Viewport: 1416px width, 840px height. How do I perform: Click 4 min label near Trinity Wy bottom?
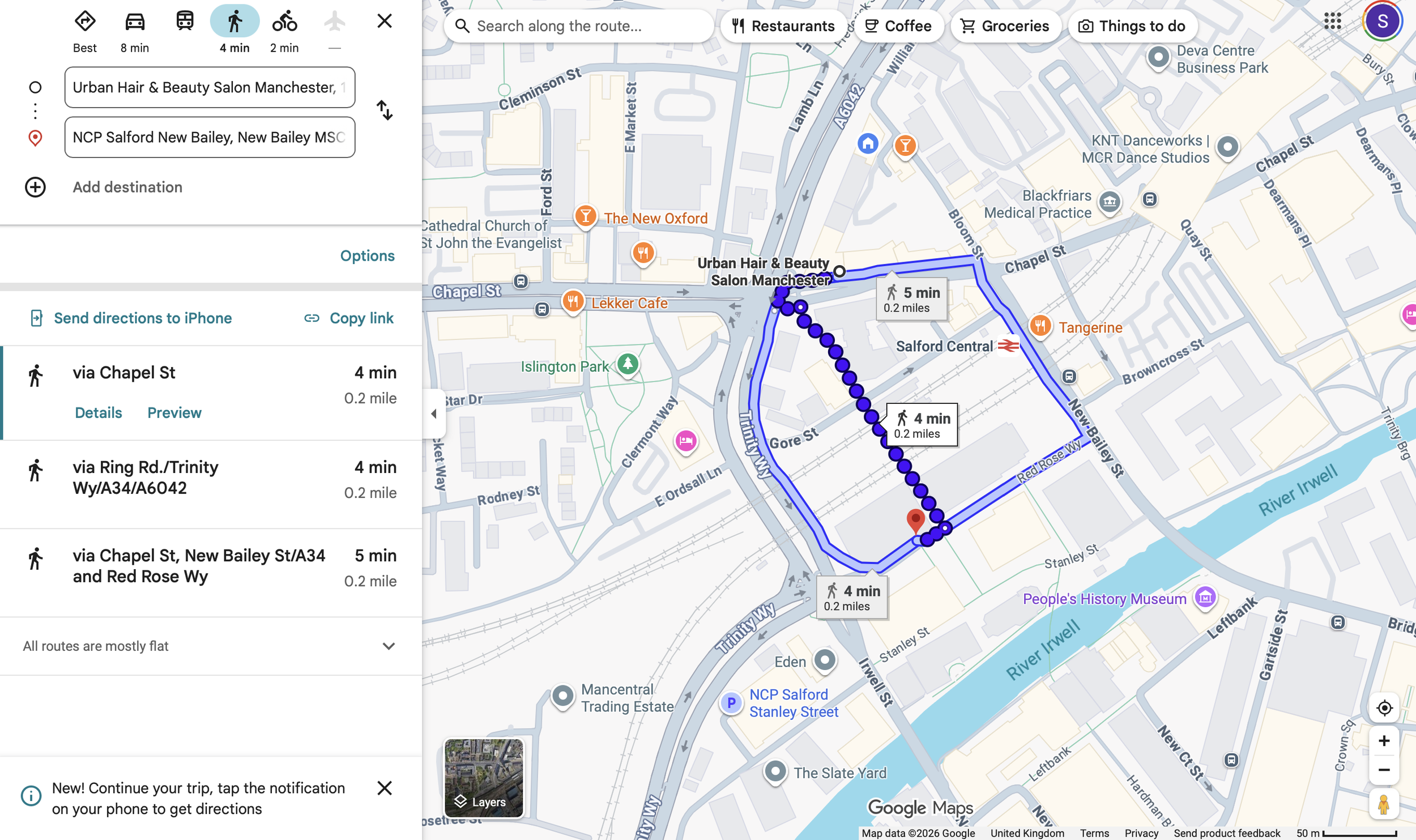[x=852, y=598]
